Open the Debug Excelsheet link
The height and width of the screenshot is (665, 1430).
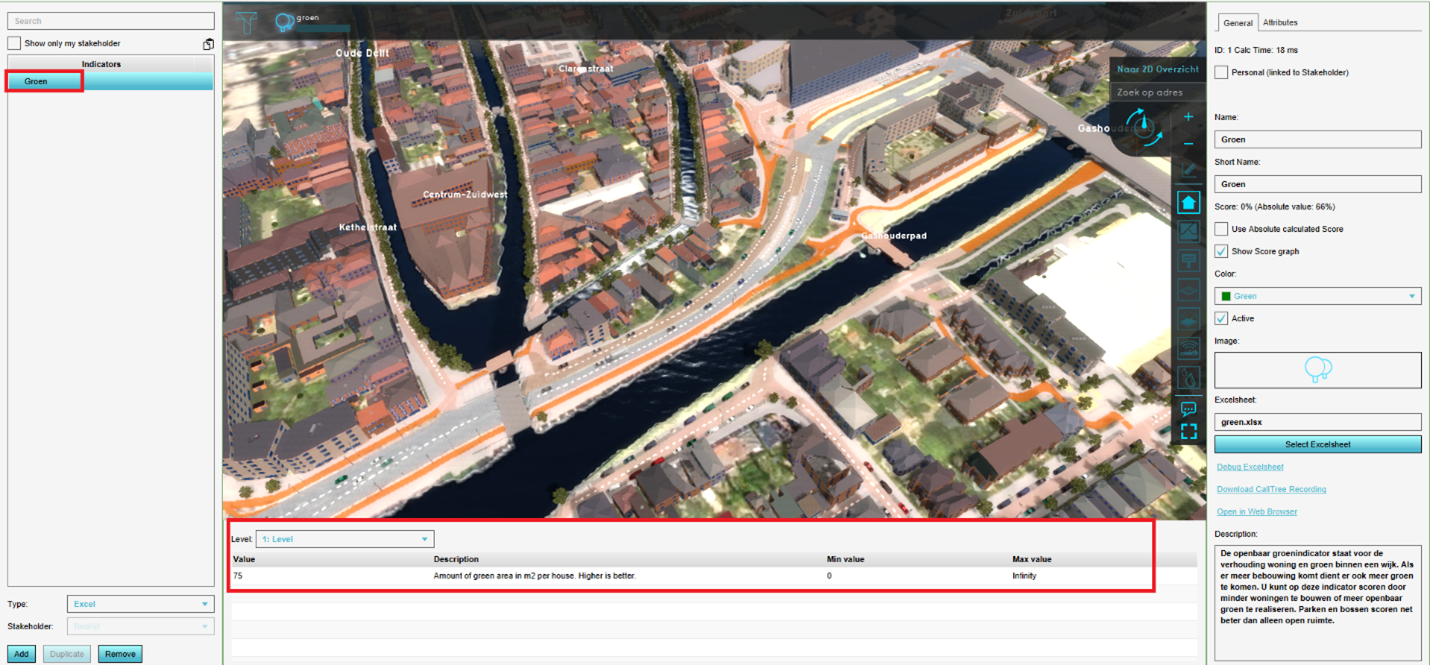point(1249,467)
